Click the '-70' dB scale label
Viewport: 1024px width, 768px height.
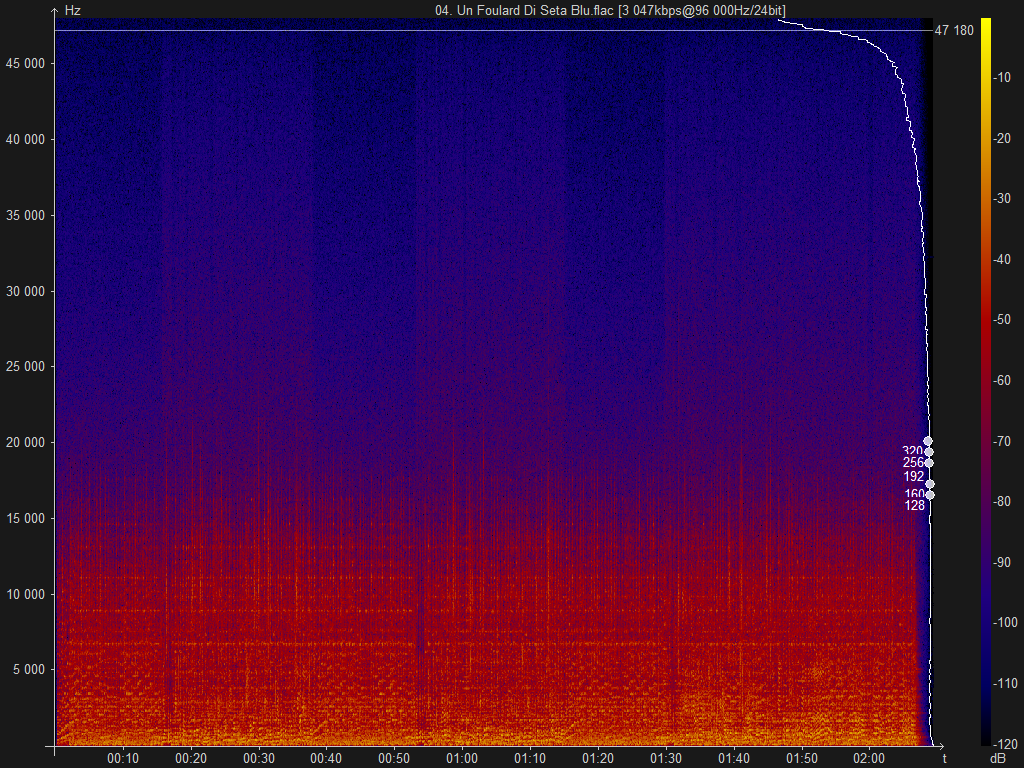[x=1002, y=441]
